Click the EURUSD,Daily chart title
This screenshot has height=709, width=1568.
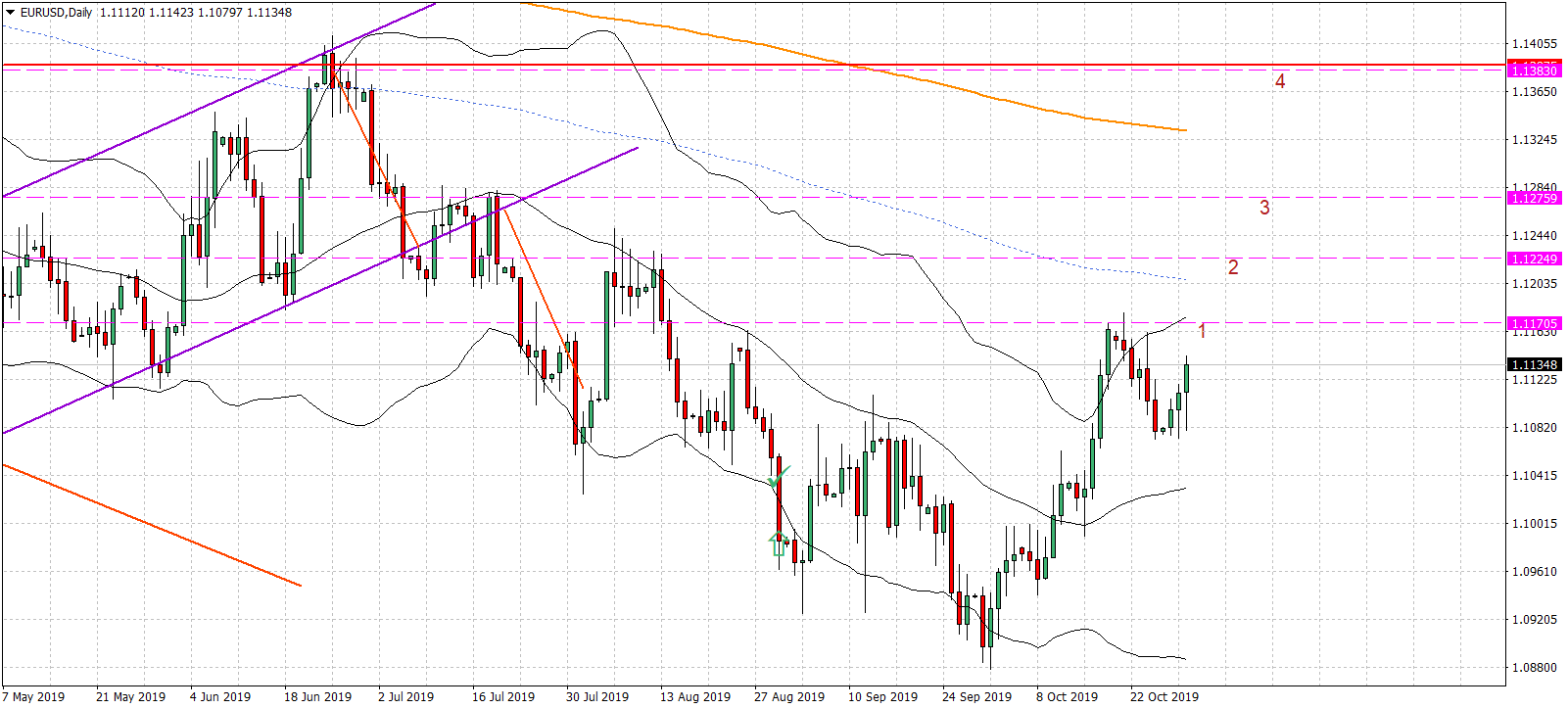(56, 13)
